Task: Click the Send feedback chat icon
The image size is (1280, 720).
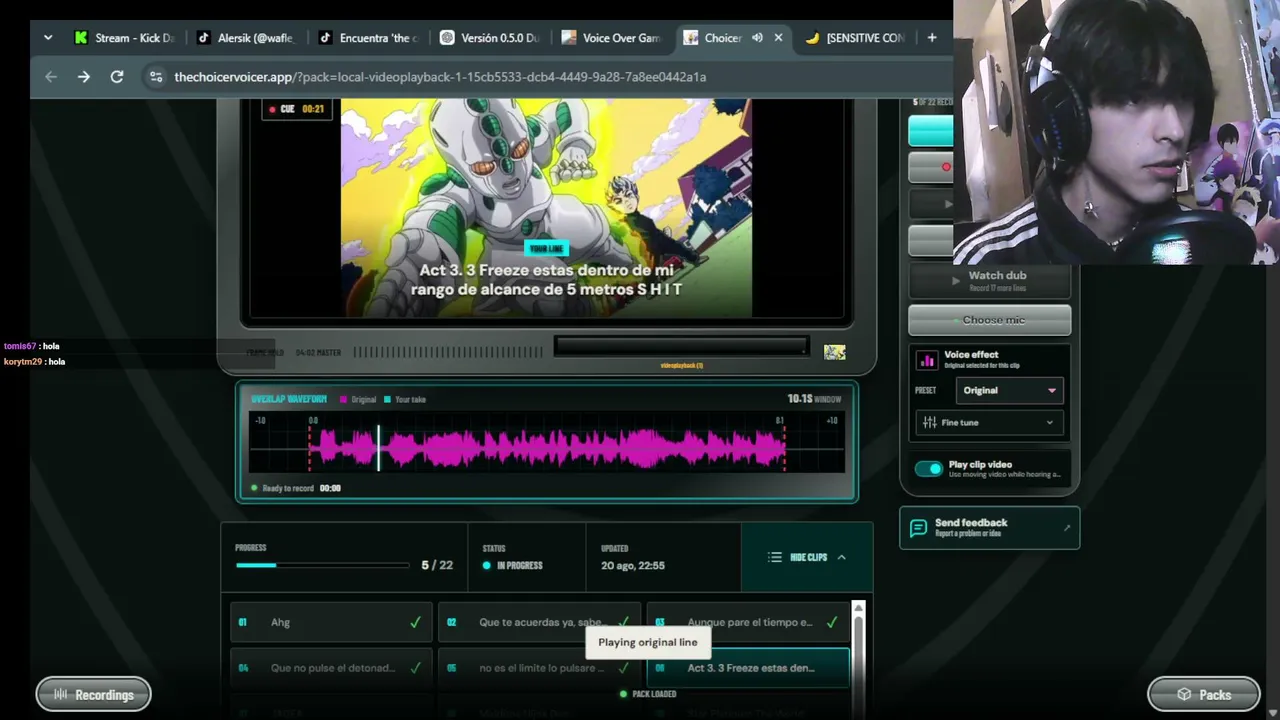Action: click(919, 527)
